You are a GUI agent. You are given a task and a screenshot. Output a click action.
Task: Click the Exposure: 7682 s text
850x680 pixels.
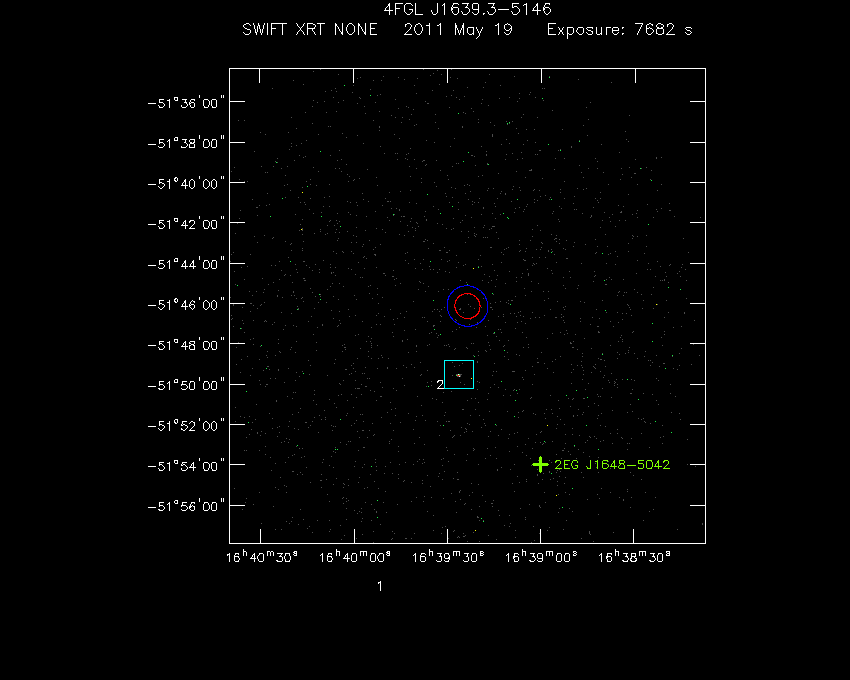click(x=620, y=30)
